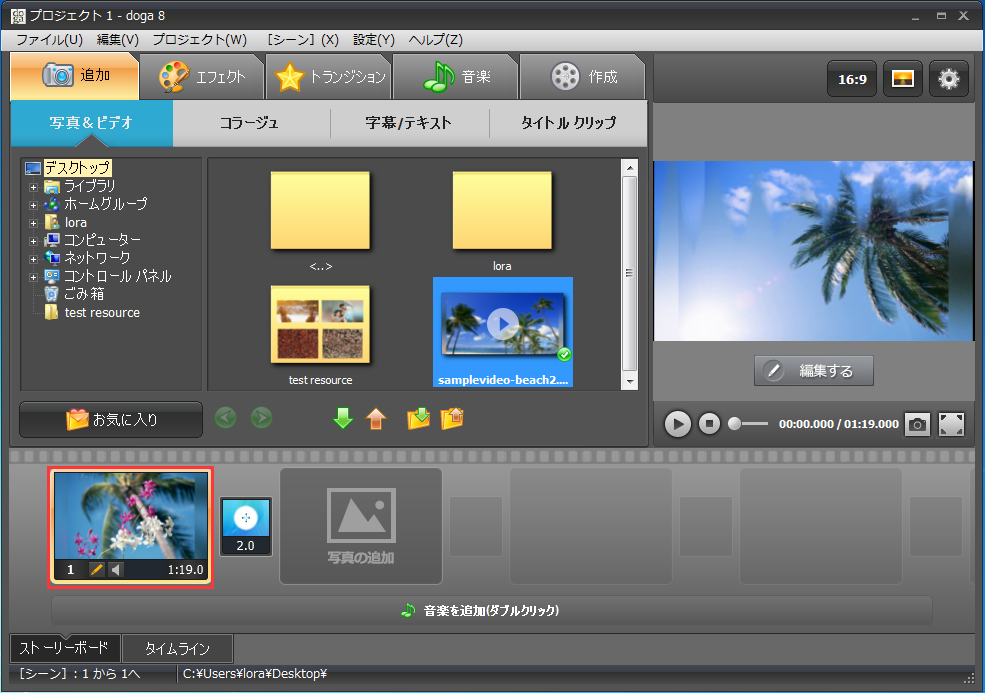This screenshot has width=985, height=693.
Task: Click the green forward navigation arrow
Action: pyautogui.click(x=261, y=418)
